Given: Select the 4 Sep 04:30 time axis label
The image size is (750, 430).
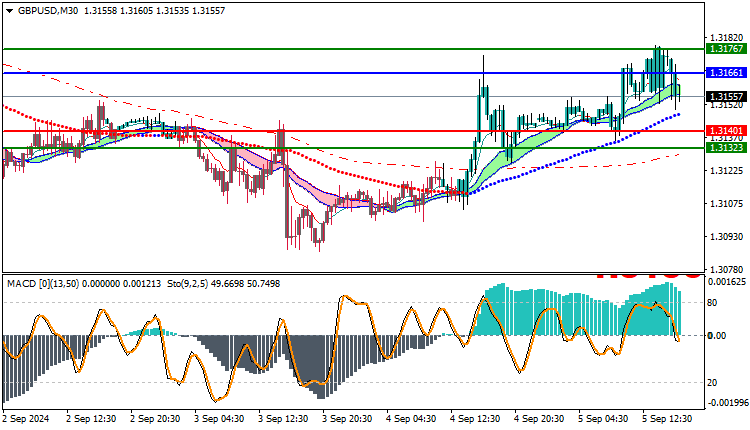Looking at the screenshot, I should [x=411, y=419].
